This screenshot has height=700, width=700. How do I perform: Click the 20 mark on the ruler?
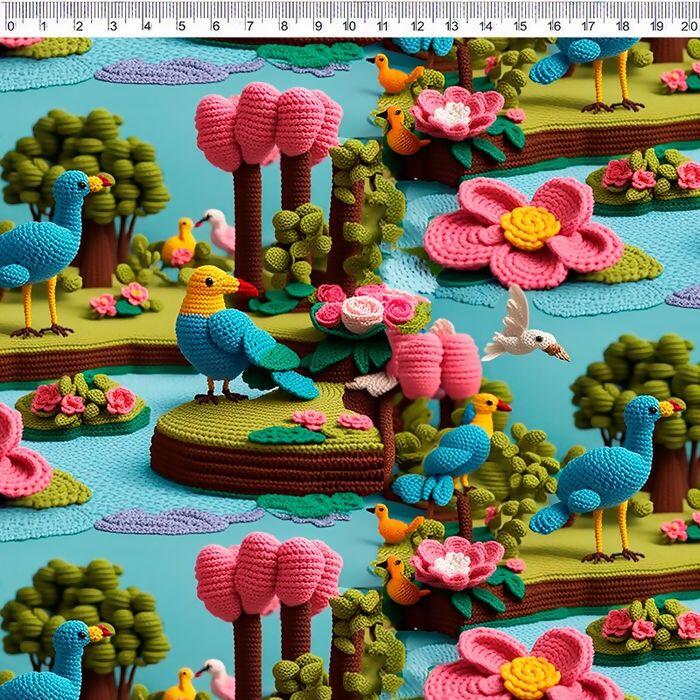pos(688,24)
